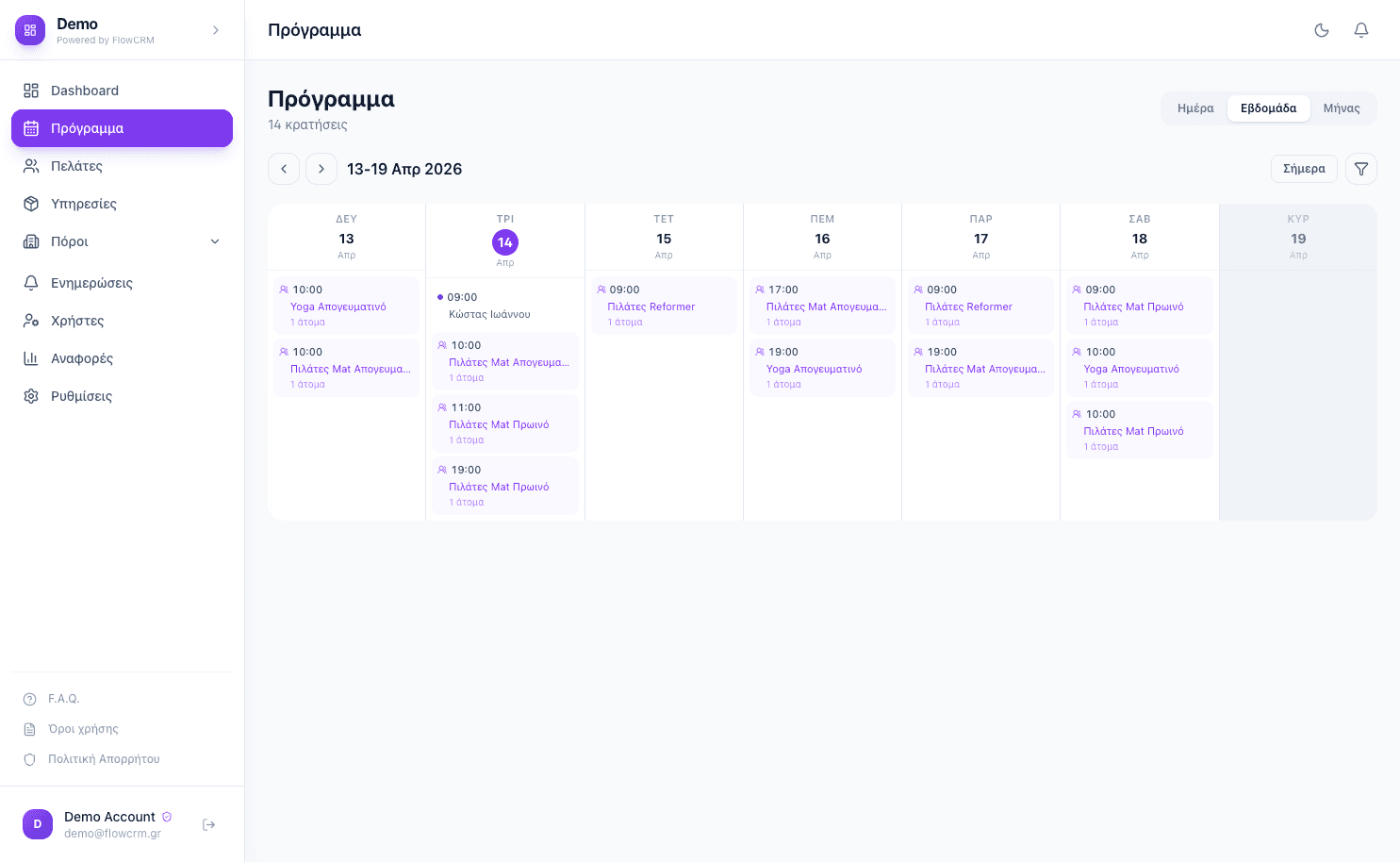The height and width of the screenshot is (862, 1400).
Task: Go to next week arrow
Action: (321, 169)
